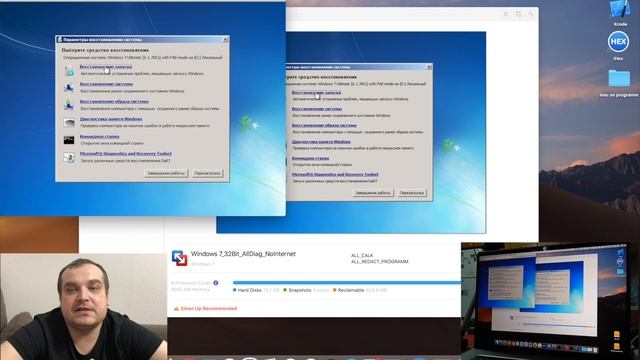Click the black Command Prompt icon in front window

click(69, 140)
